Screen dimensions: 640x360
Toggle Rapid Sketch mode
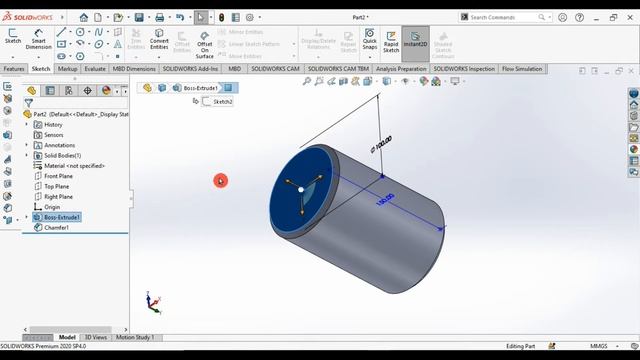(391, 42)
